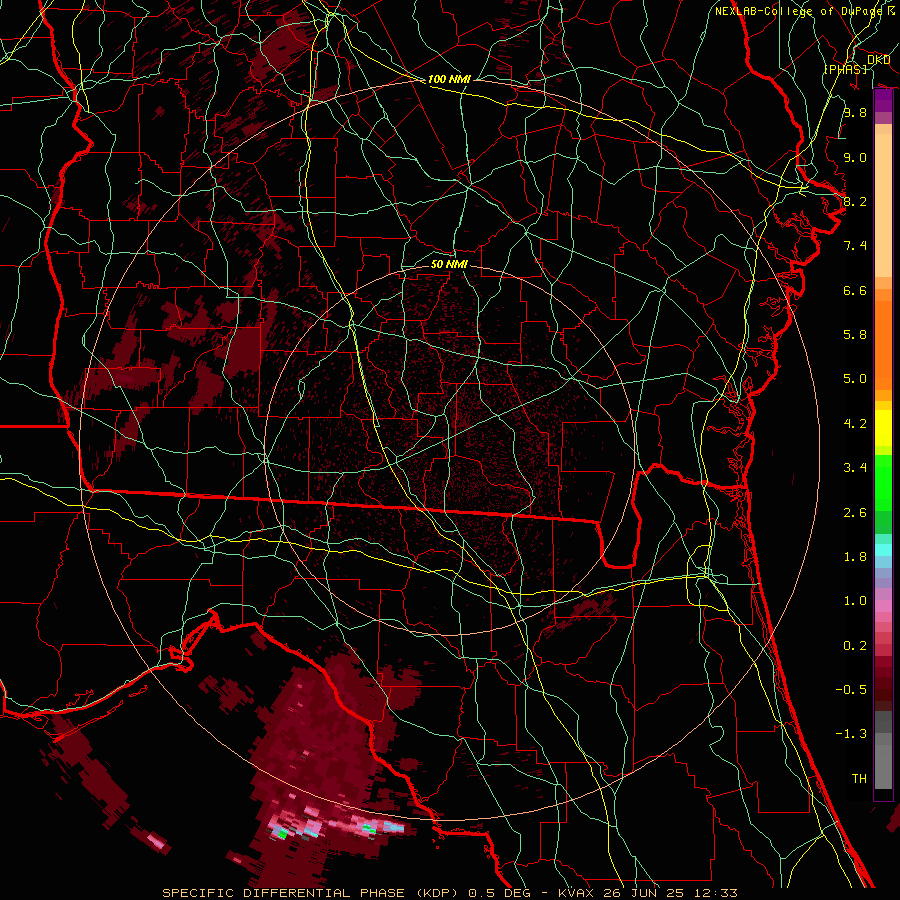Click the 2.6 legend value

coord(855,513)
